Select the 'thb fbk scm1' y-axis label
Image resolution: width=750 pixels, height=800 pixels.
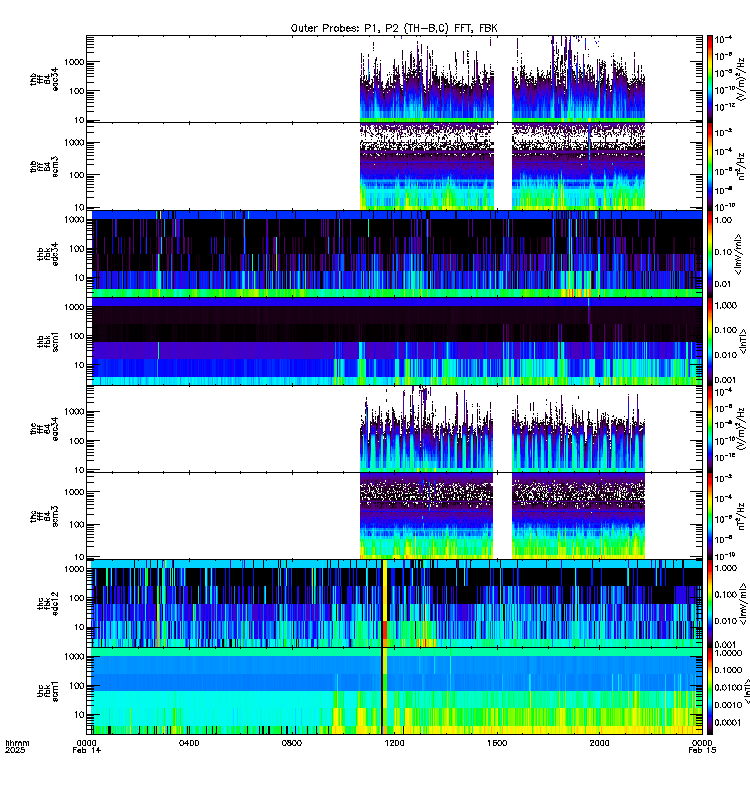47,341
